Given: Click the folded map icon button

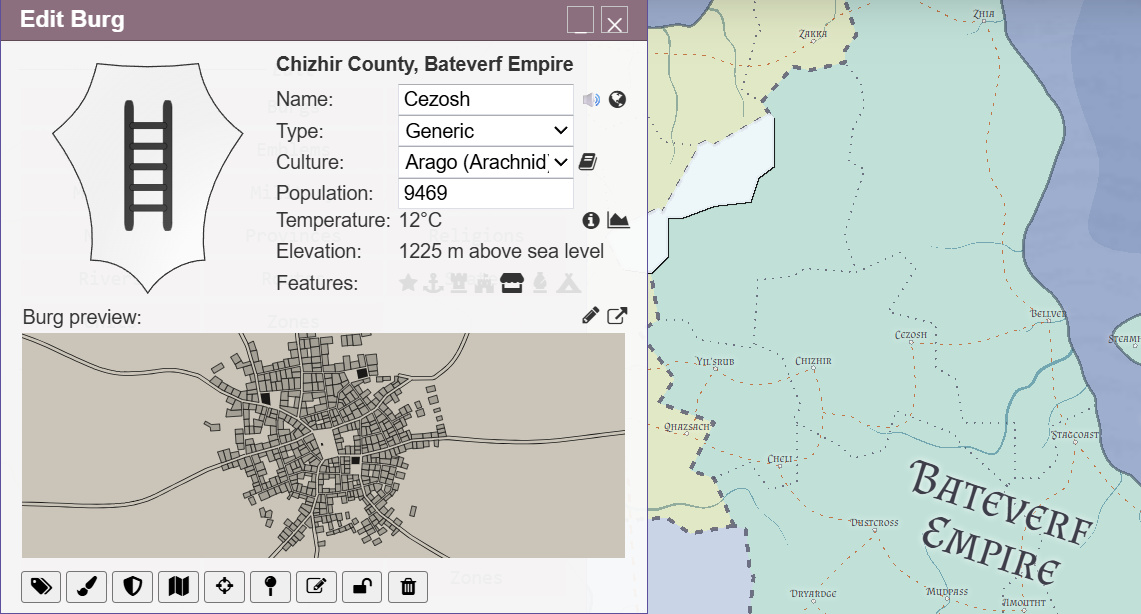Looking at the screenshot, I should (x=178, y=586).
